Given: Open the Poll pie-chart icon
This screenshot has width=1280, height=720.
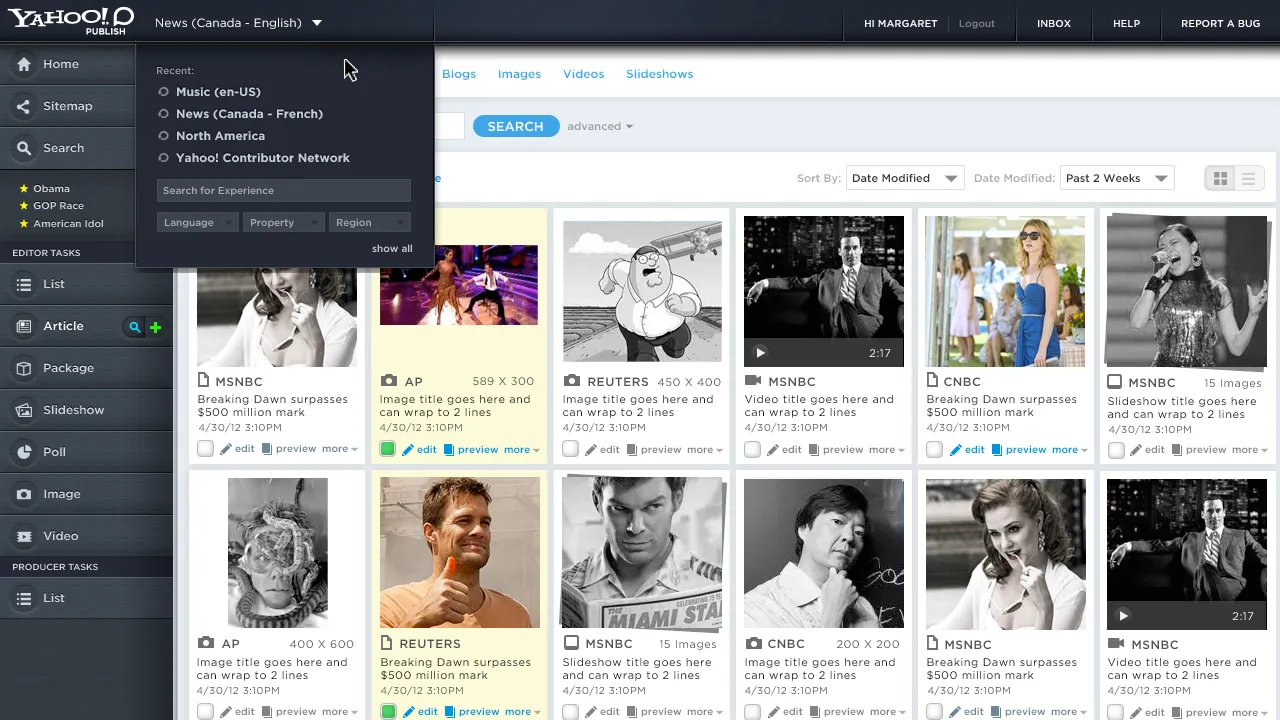Looking at the screenshot, I should click(24, 452).
